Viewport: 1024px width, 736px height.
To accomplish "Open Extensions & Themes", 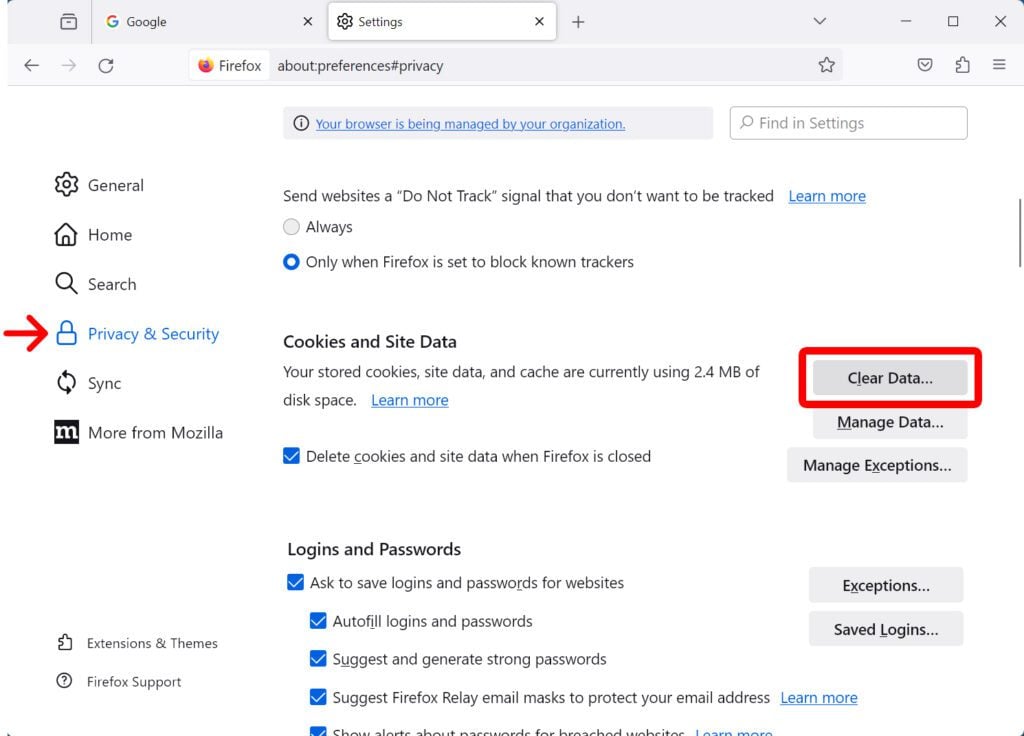I will (x=152, y=643).
